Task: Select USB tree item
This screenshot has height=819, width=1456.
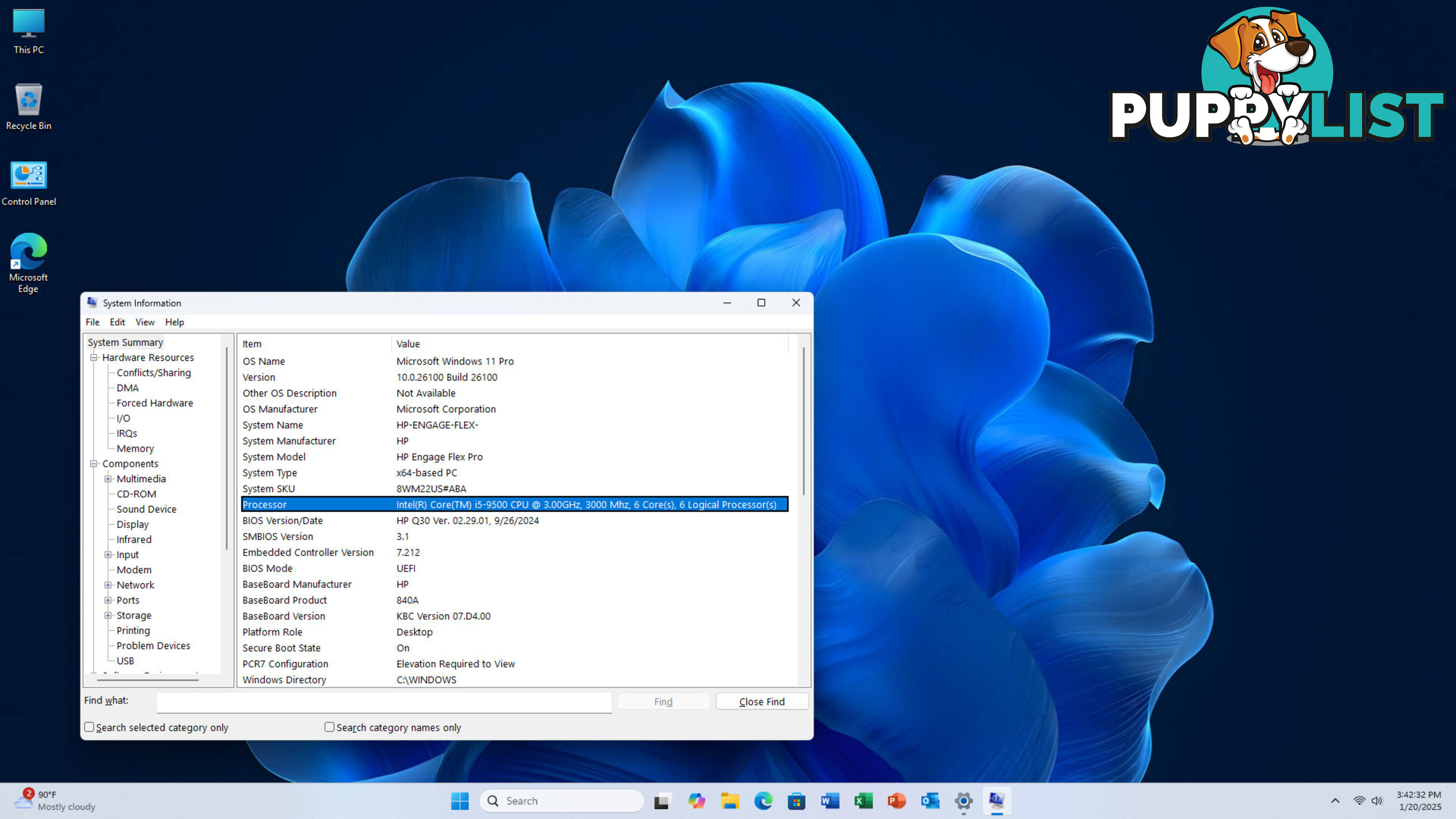Action: coord(125,661)
